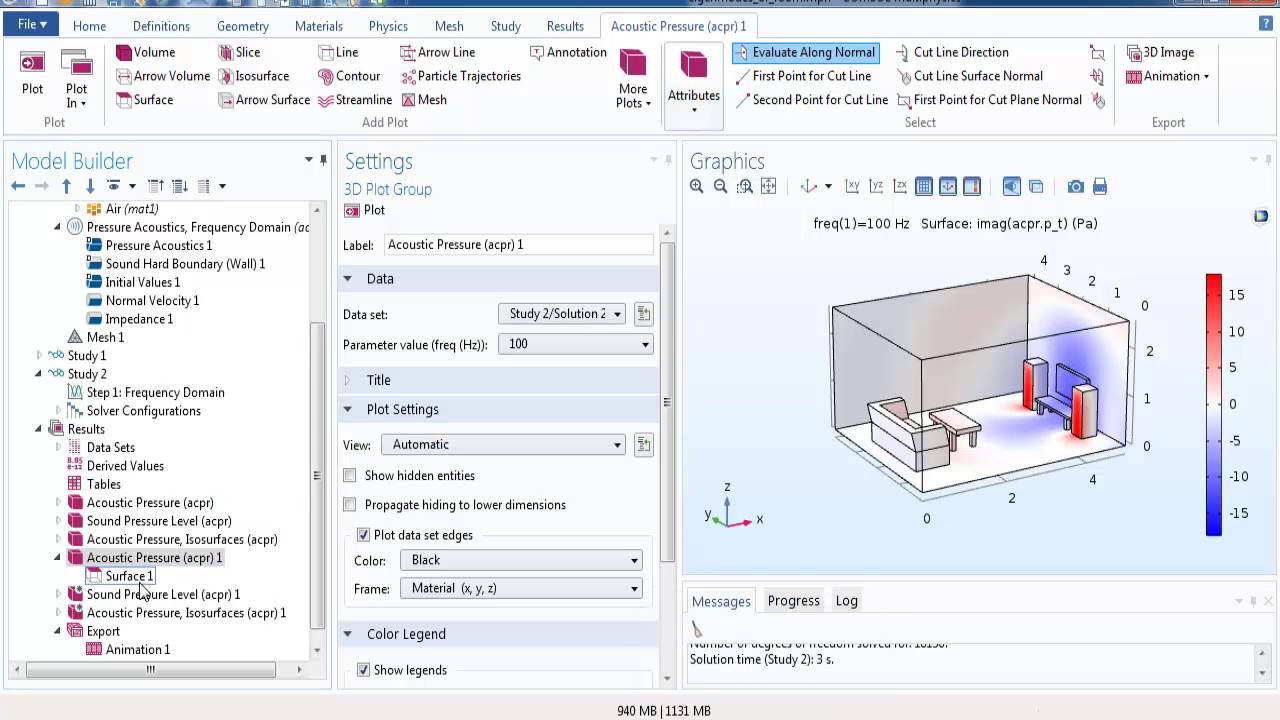
Task: Add a Particle Trajectories plot
Action: point(461,76)
